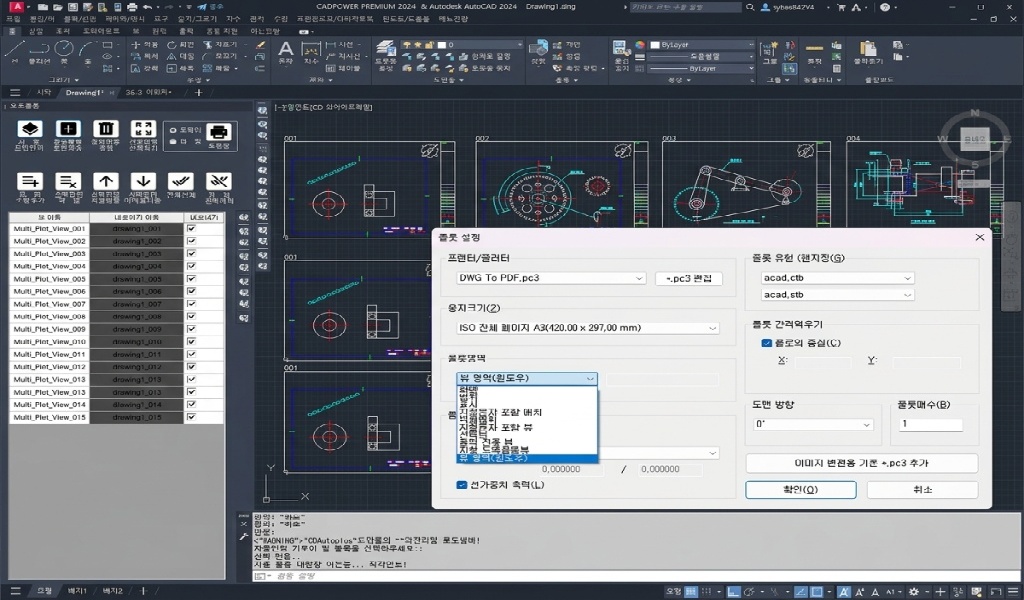Open the DWG To PDF.pc3 printer dropdown
The height and width of the screenshot is (600, 1024).
point(551,277)
